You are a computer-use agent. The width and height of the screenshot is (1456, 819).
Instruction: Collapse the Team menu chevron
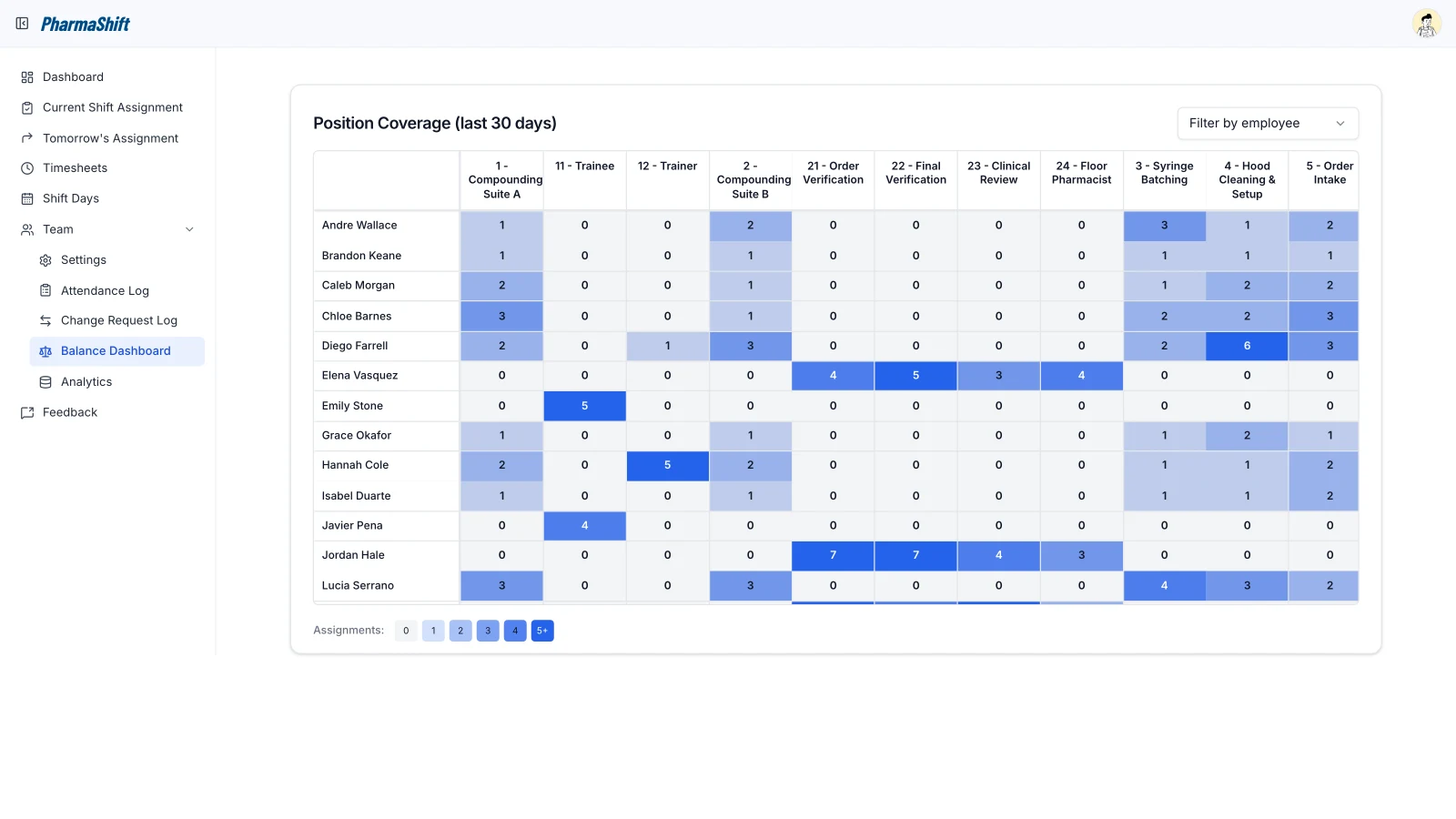pos(189,229)
